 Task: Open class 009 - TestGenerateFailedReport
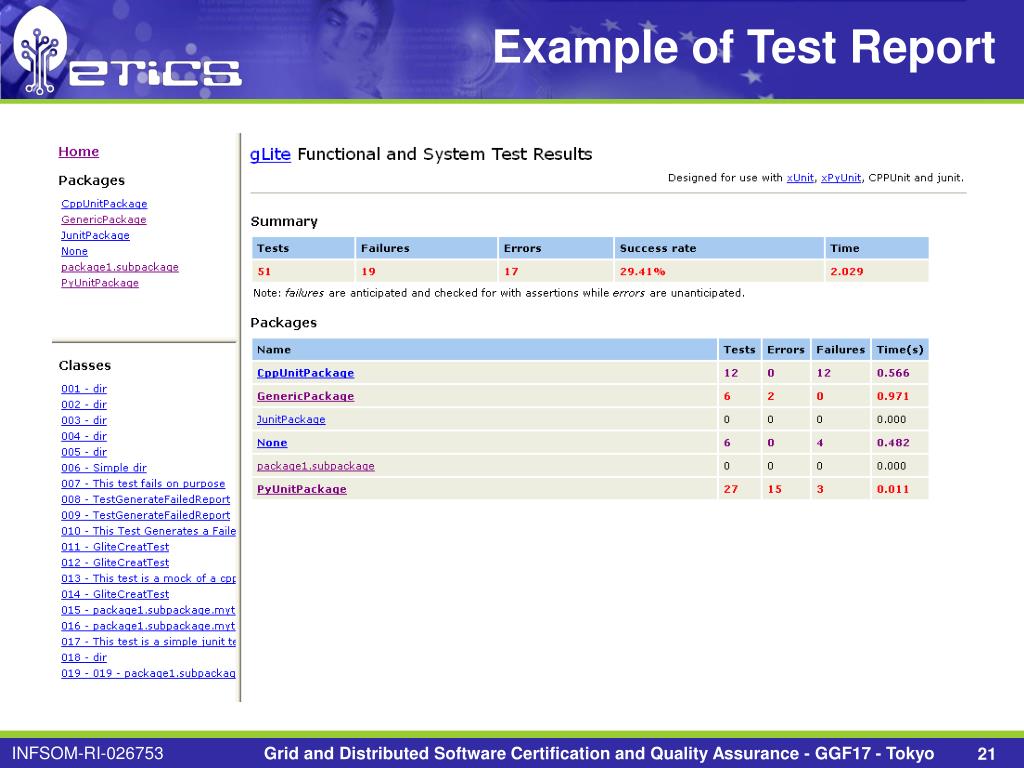146,515
